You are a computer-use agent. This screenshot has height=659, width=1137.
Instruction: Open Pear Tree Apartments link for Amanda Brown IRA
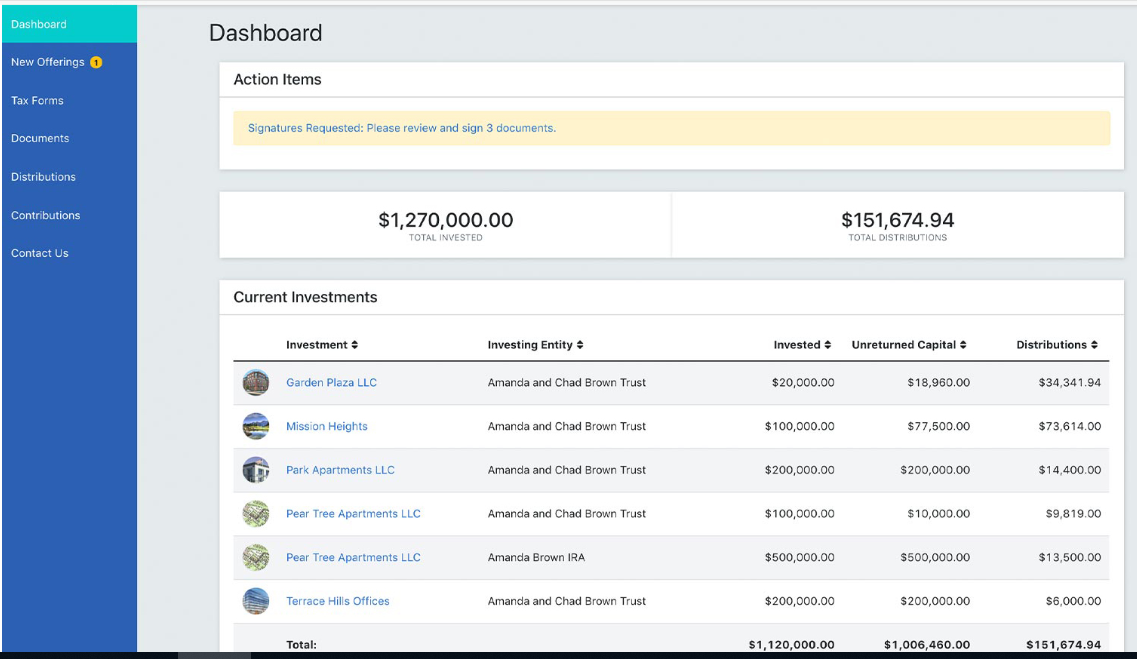[x=353, y=557]
